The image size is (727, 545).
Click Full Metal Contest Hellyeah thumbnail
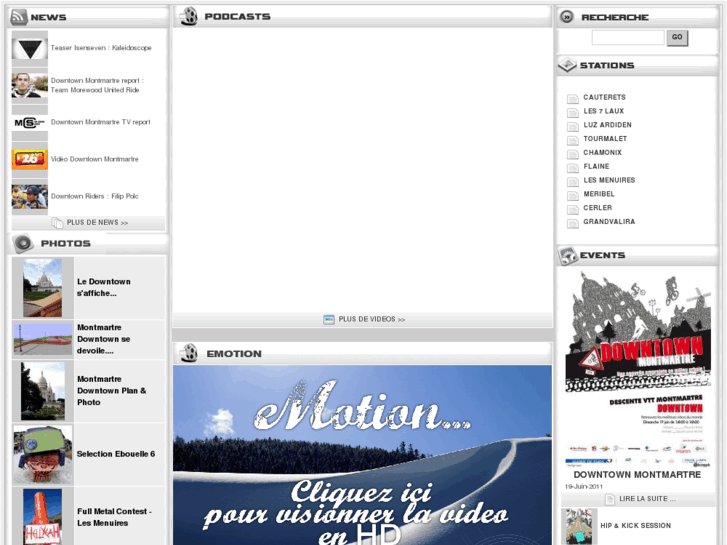[x=43, y=517]
